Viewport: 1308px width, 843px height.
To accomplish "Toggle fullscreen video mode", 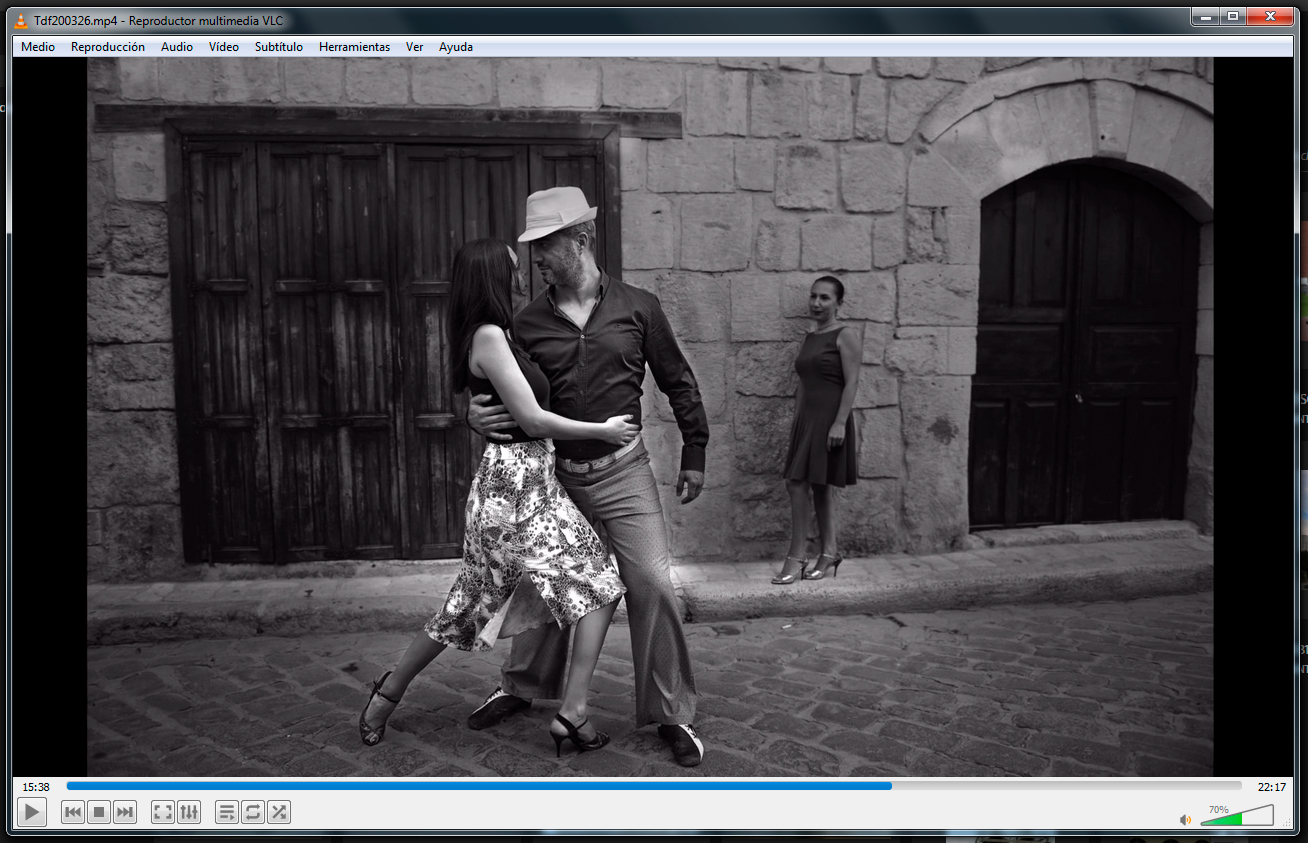I will pos(163,812).
